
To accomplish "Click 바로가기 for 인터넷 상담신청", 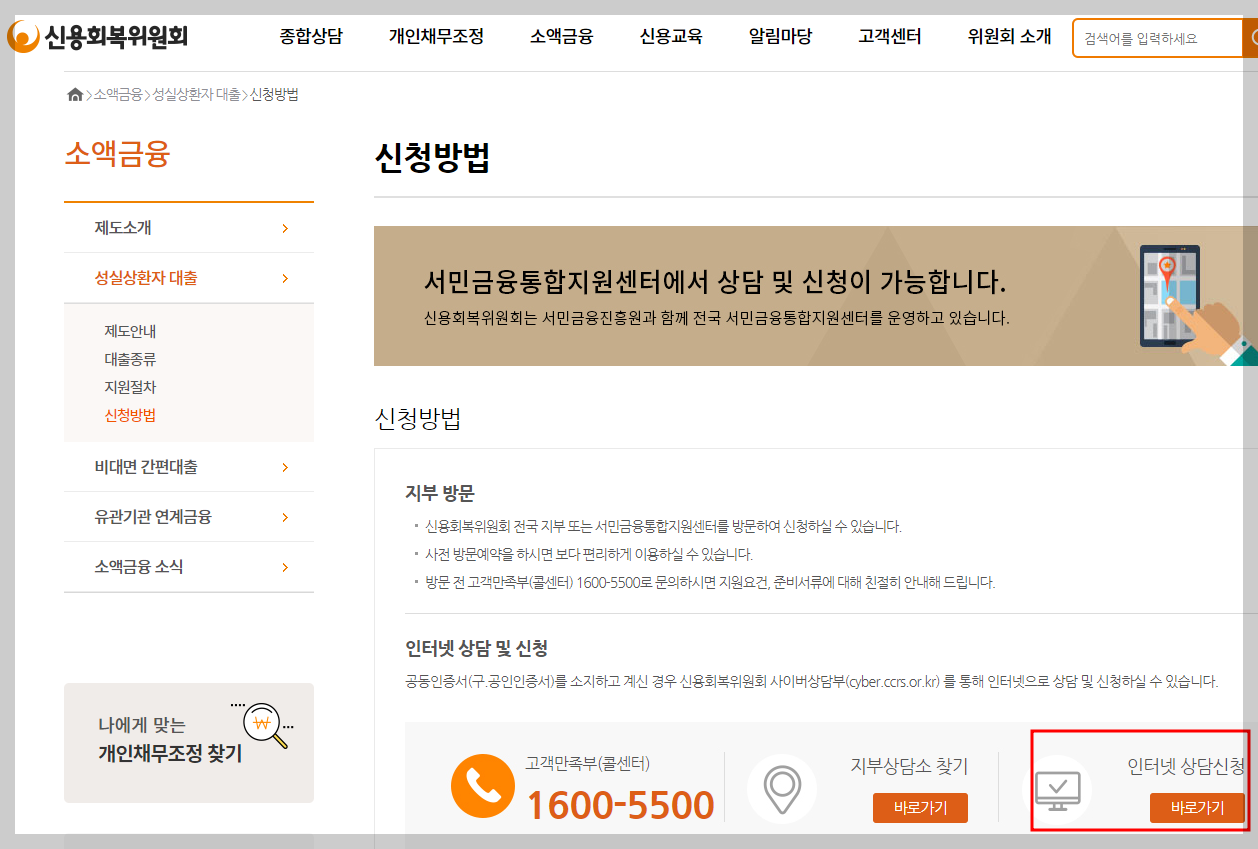I will tap(1196, 808).
